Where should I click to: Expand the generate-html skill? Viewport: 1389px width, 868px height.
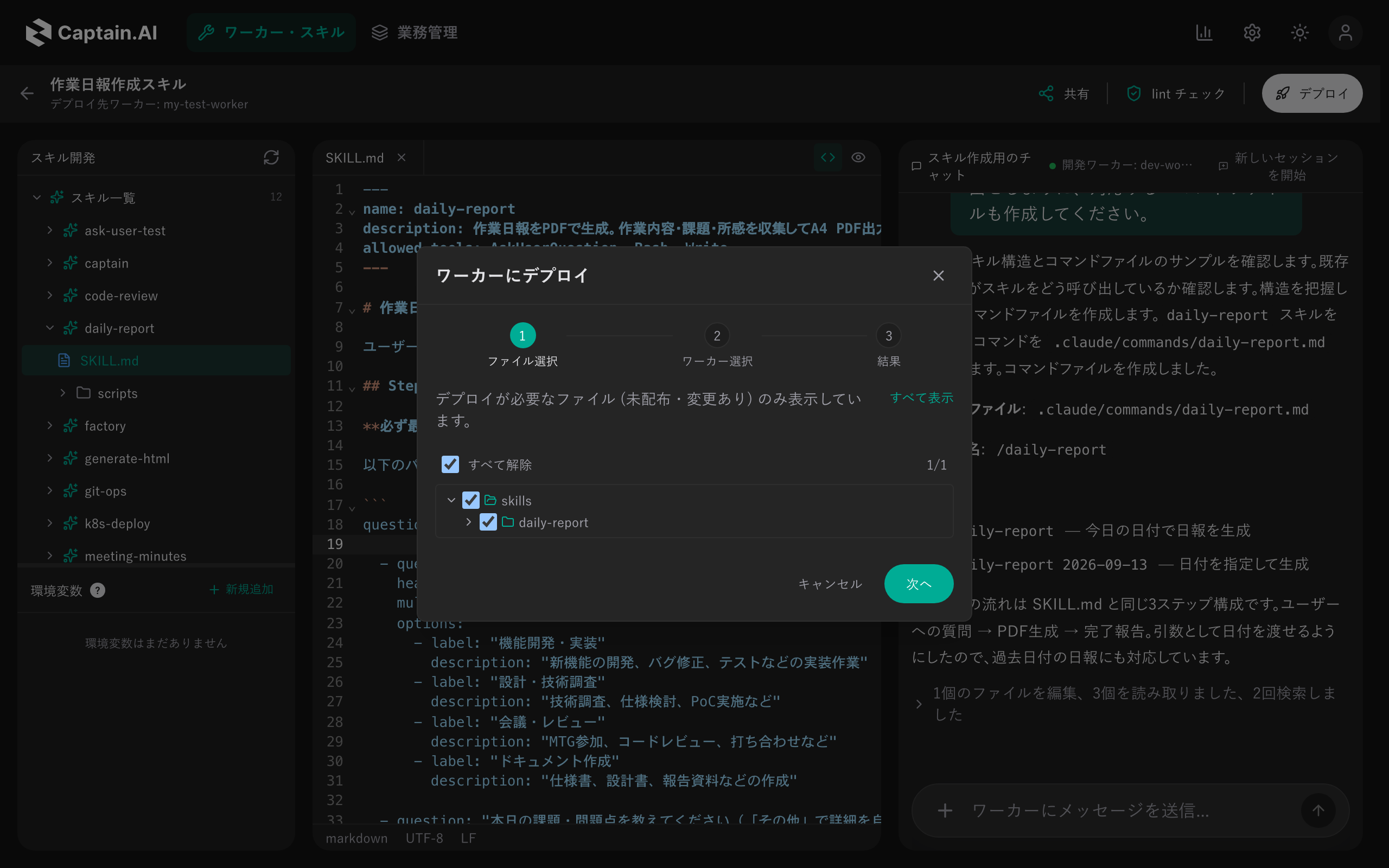(50, 458)
